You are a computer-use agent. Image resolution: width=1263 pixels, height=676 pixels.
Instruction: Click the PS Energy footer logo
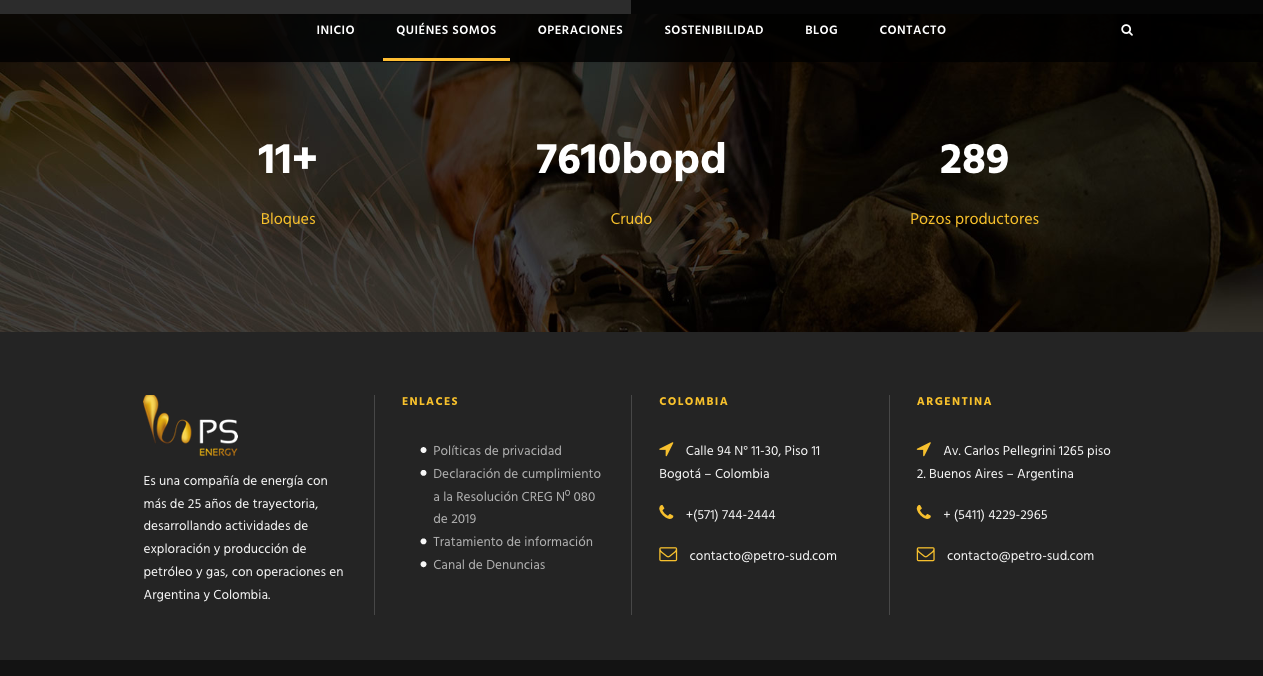[191, 425]
